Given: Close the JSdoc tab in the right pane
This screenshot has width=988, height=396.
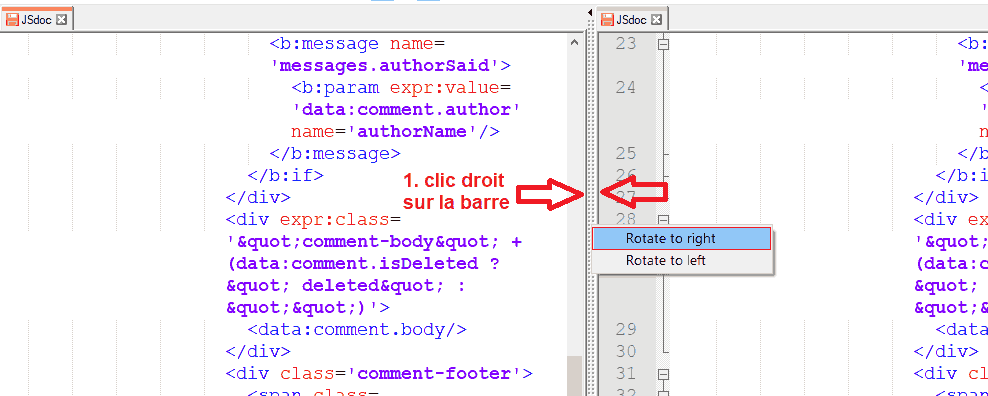Looking at the screenshot, I should click(656, 20).
